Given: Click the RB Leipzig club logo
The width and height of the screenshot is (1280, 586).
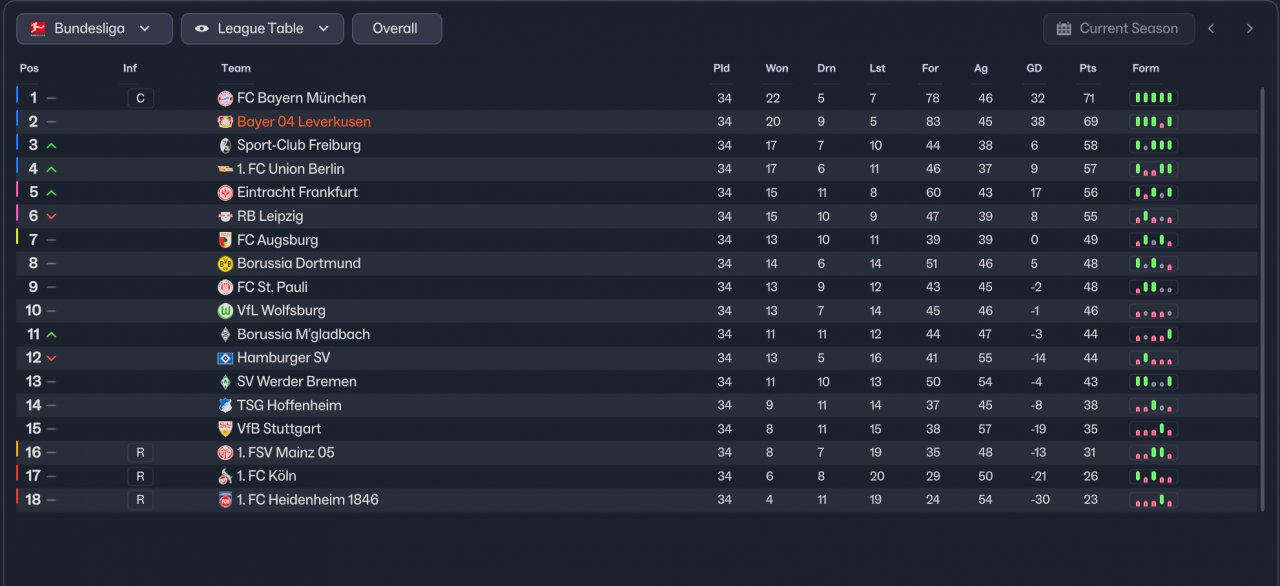Looking at the screenshot, I should (225, 216).
